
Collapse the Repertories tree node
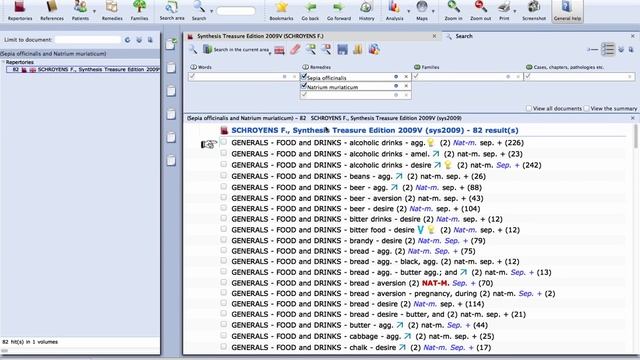(x=3, y=62)
